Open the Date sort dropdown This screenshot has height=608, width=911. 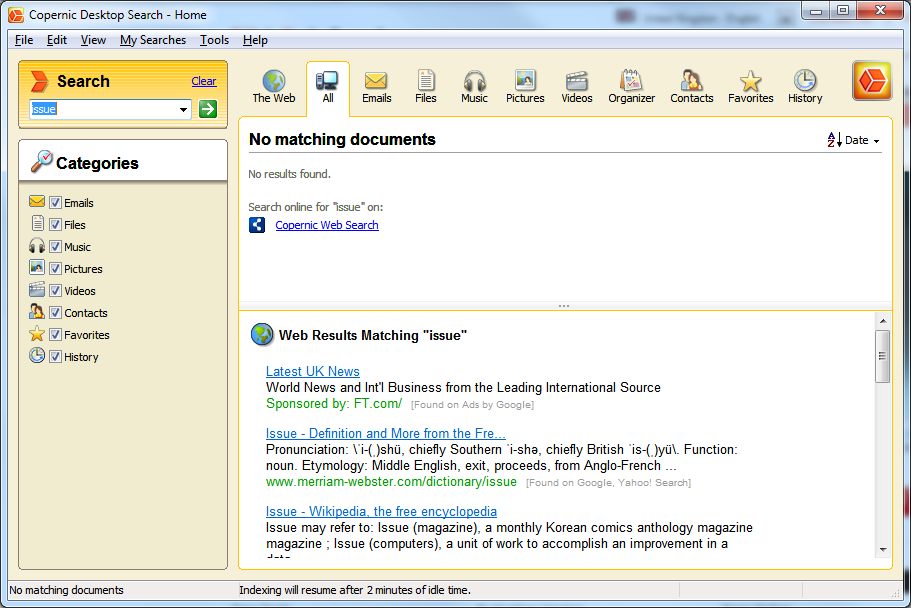862,140
